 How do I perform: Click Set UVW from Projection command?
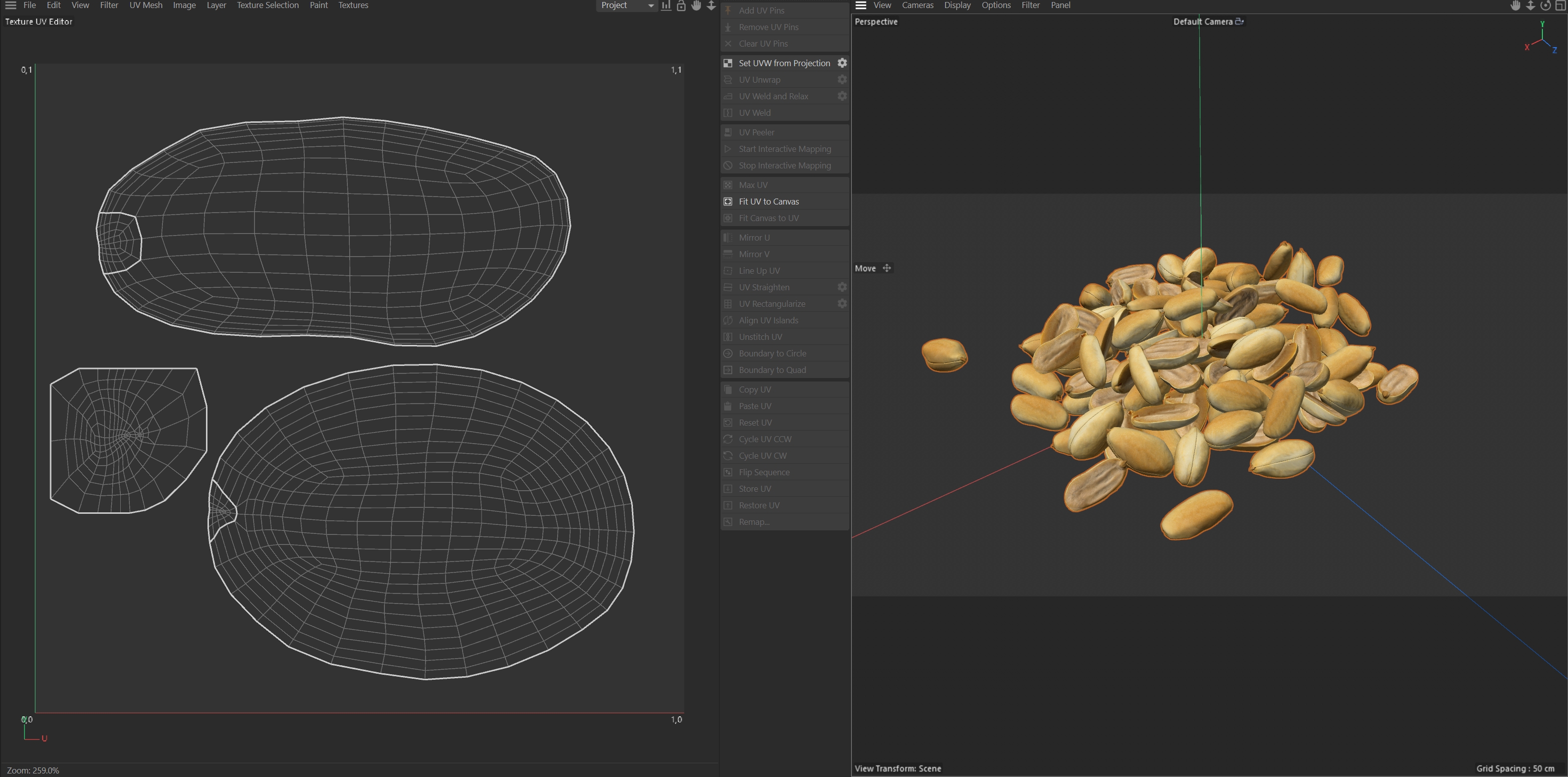point(783,63)
